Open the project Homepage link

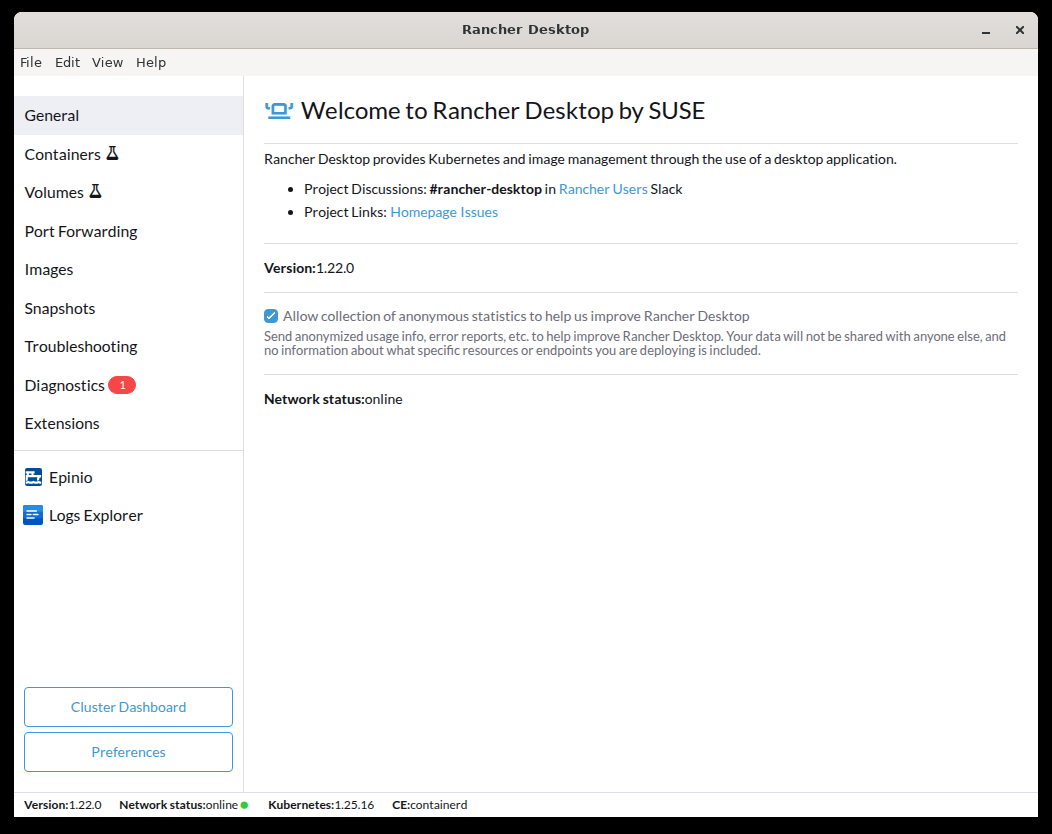[423, 212]
